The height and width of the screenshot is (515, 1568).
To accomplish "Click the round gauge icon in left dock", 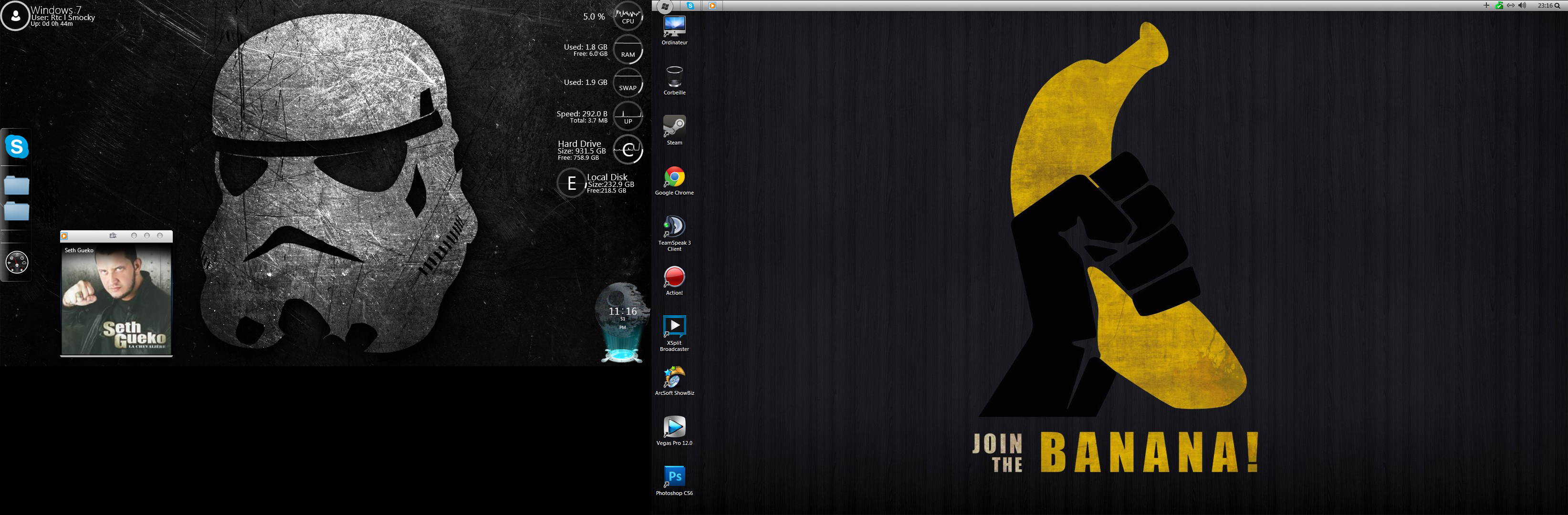I will coord(17,263).
